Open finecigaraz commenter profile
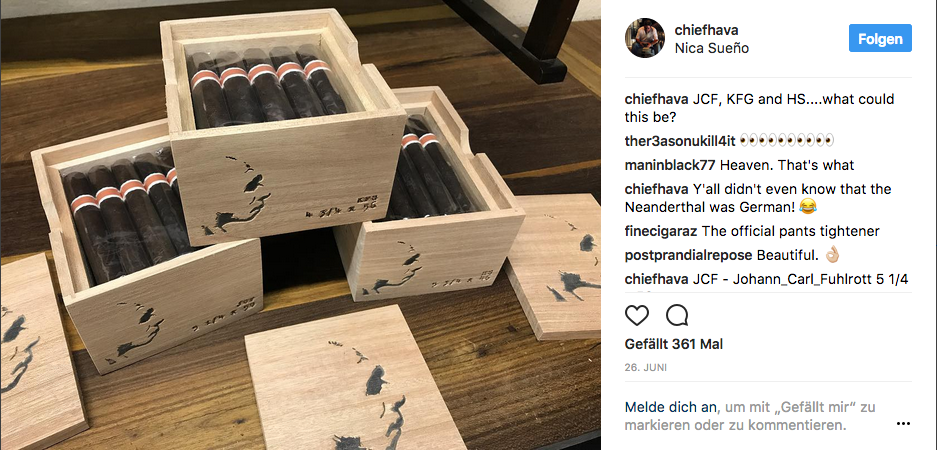 point(661,231)
